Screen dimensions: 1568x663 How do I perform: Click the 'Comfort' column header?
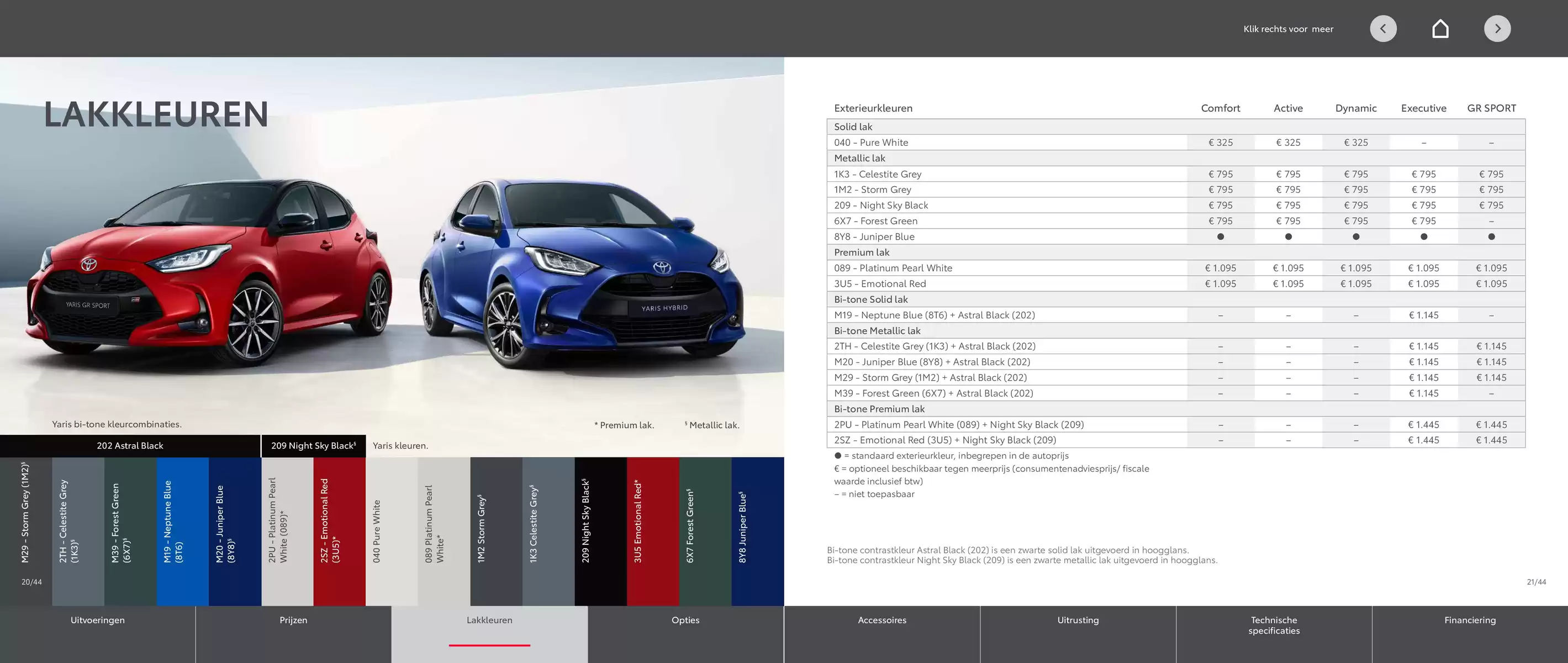coord(1221,108)
